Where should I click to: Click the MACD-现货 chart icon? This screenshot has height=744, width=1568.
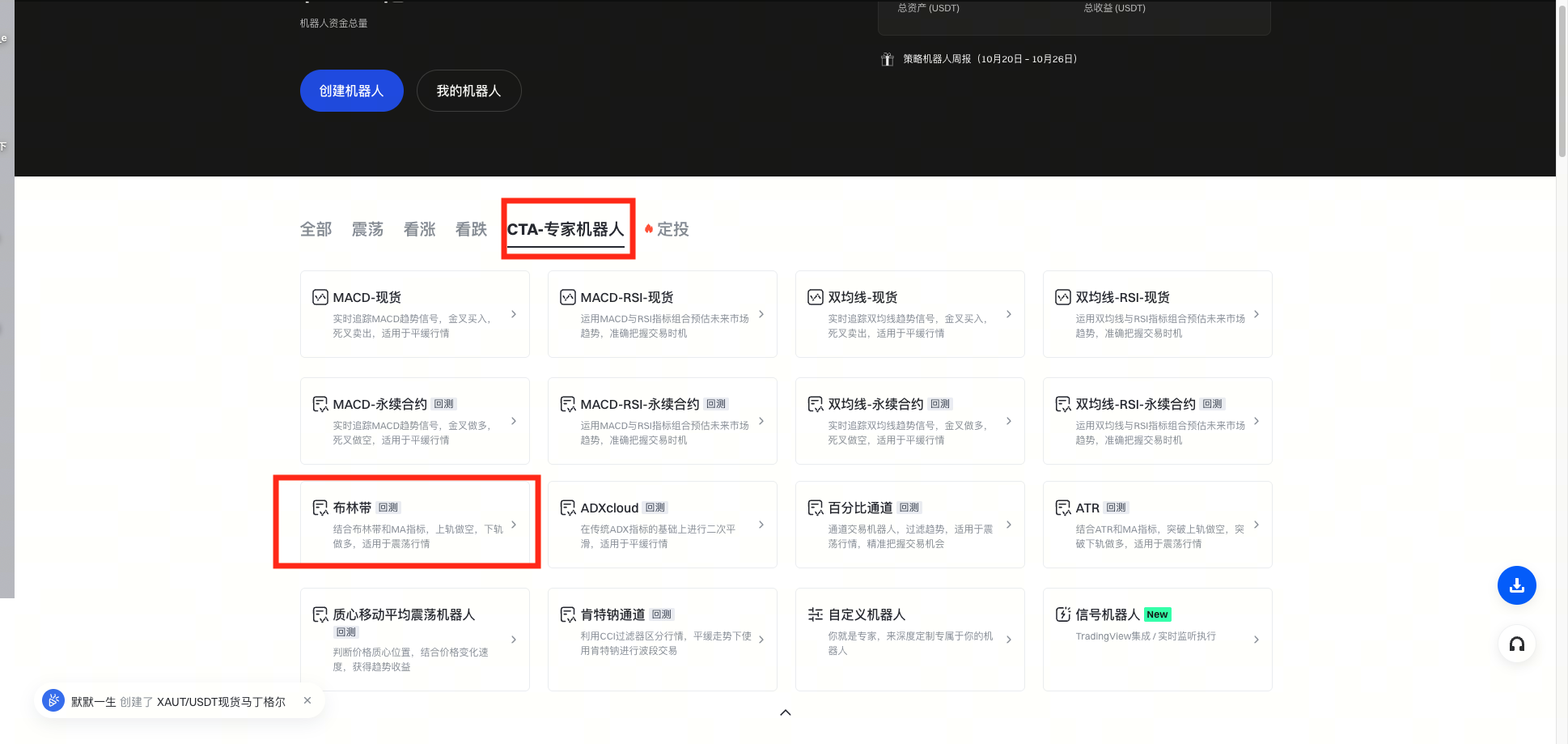(320, 297)
